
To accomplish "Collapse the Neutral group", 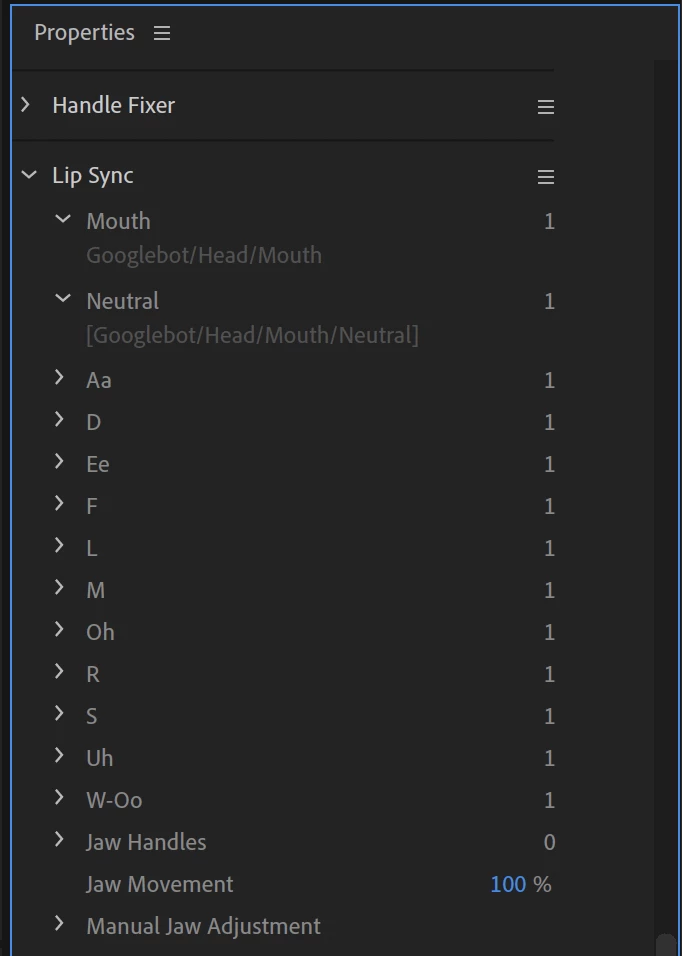I will 62,299.
